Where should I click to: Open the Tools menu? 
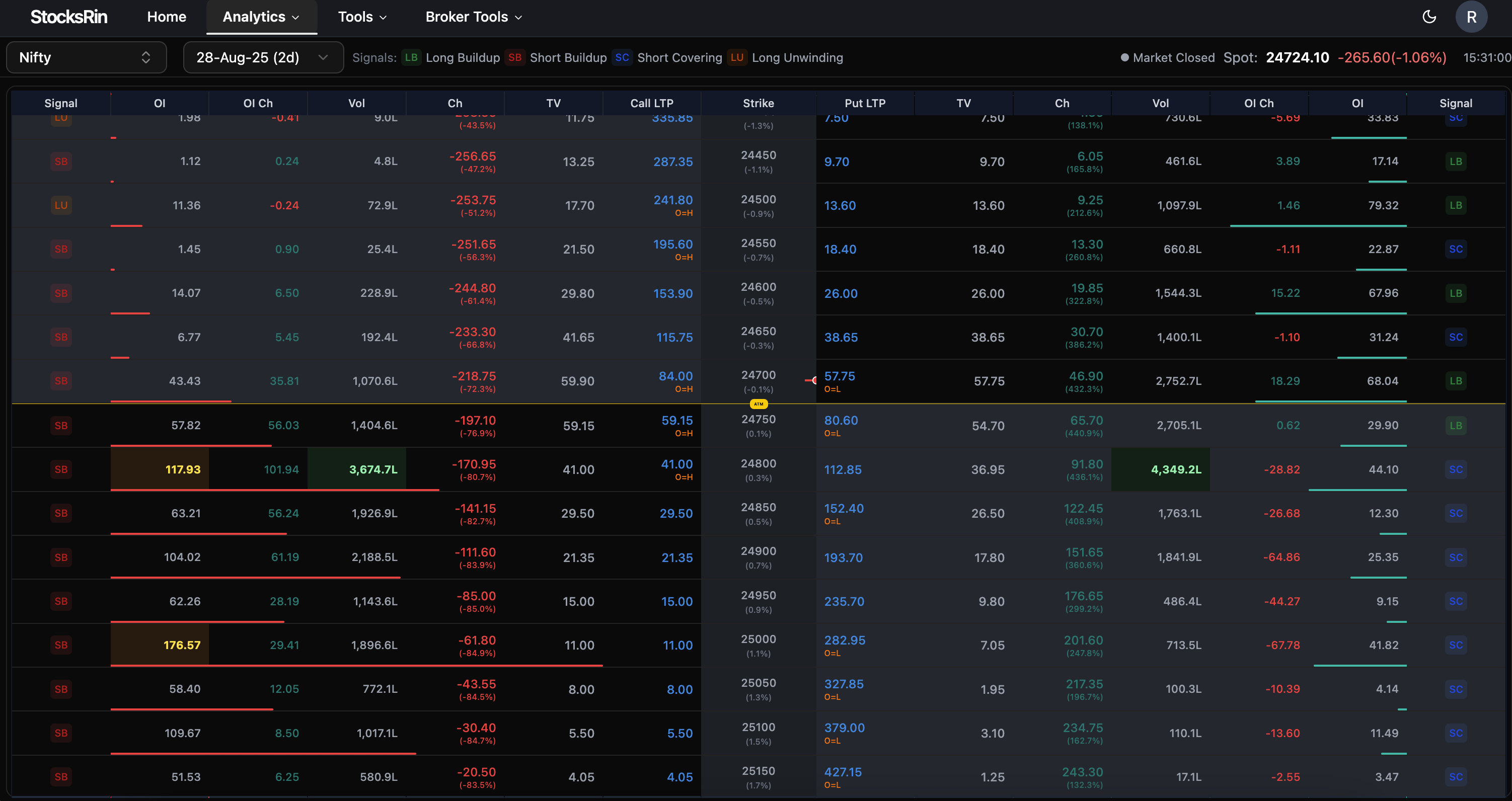(x=362, y=17)
